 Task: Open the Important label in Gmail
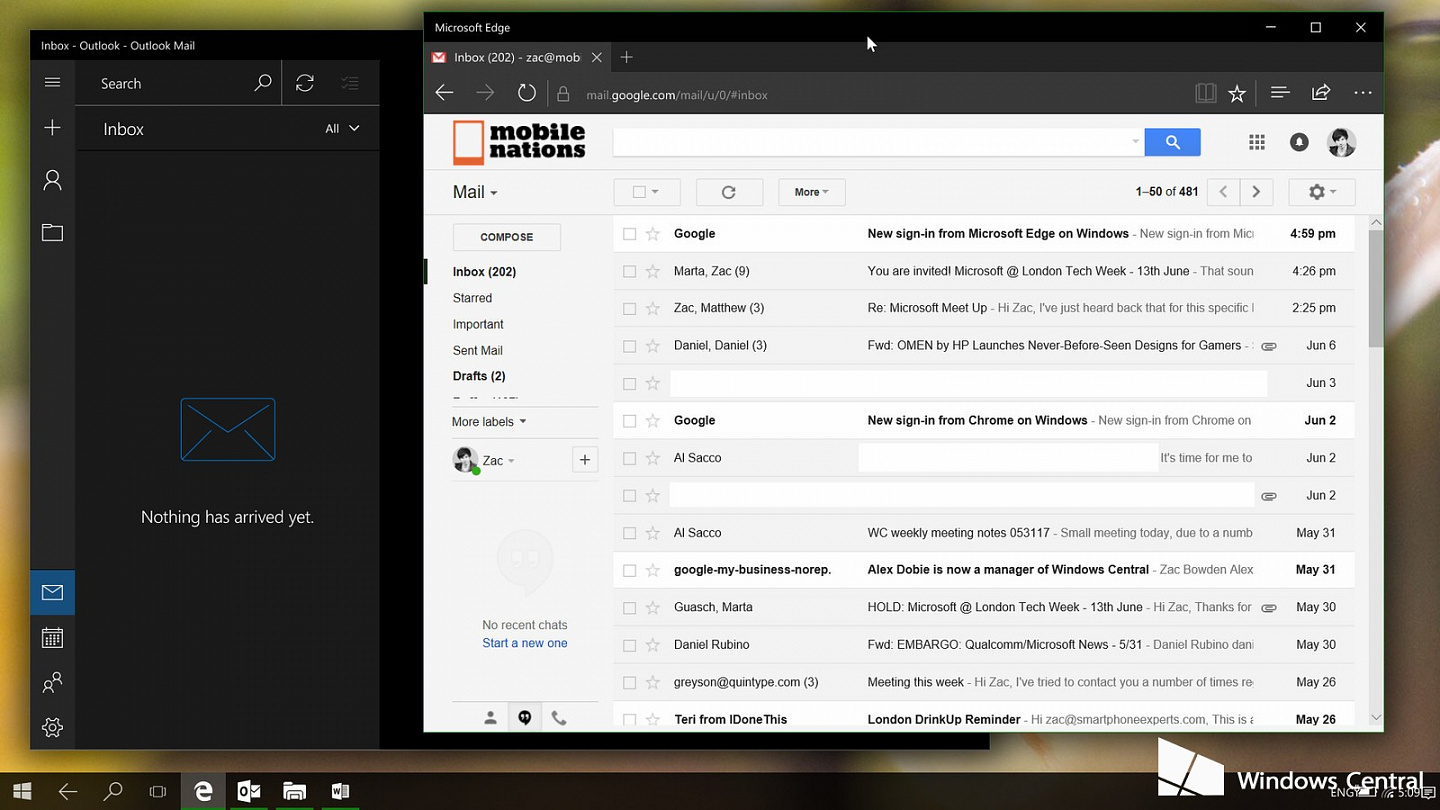[x=478, y=324]
